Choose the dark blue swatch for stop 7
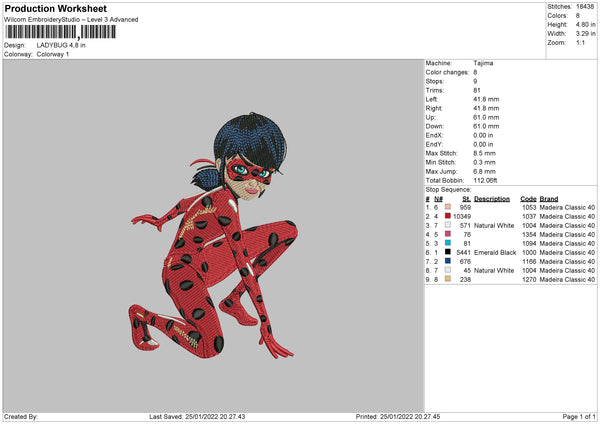This screenshot has width=600, height=424. [448, 261]
